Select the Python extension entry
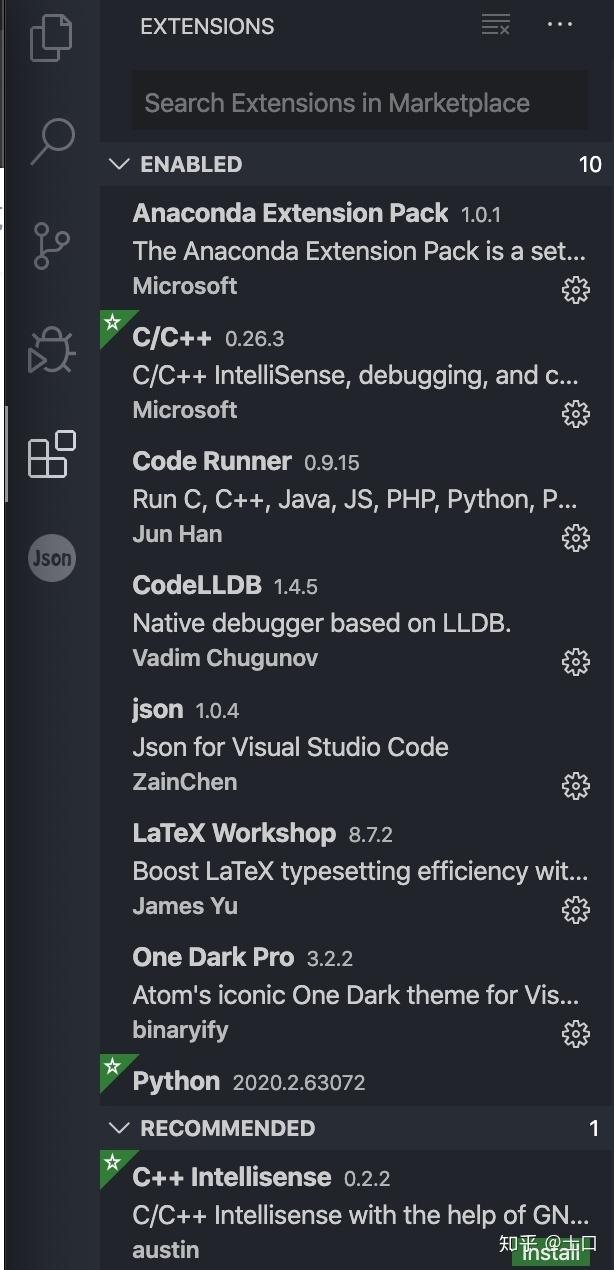 click(x=300, y=1080)
